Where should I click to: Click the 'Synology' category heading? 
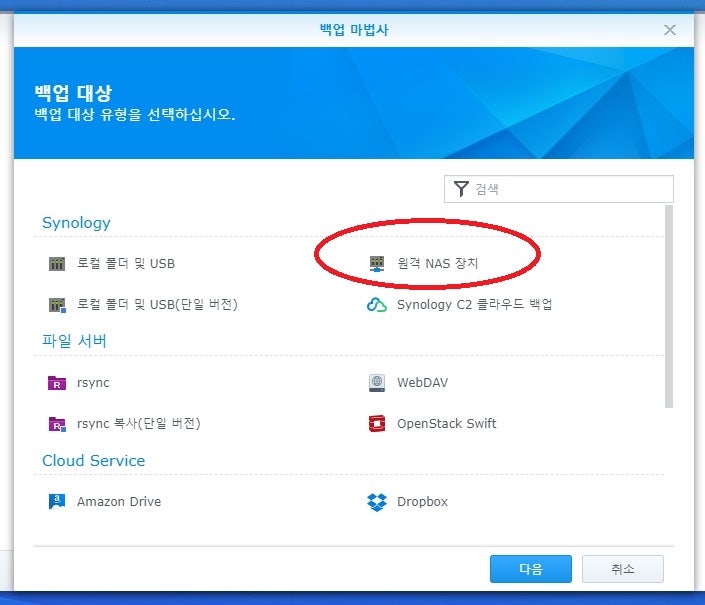(x=76, y=223)
